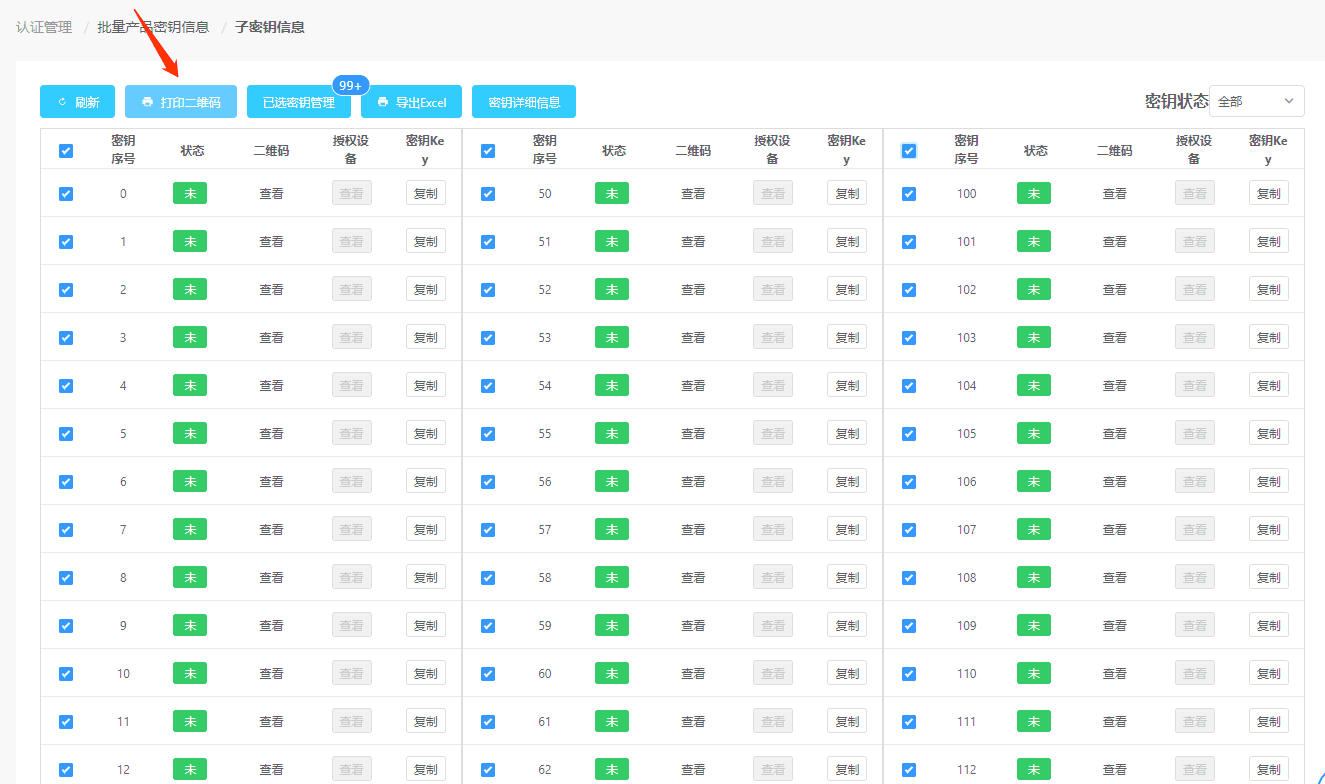Click the green 未 status tag for key 7
Image resolution: width=1325 pixels, height=784 pixels.
pos(190,530)
